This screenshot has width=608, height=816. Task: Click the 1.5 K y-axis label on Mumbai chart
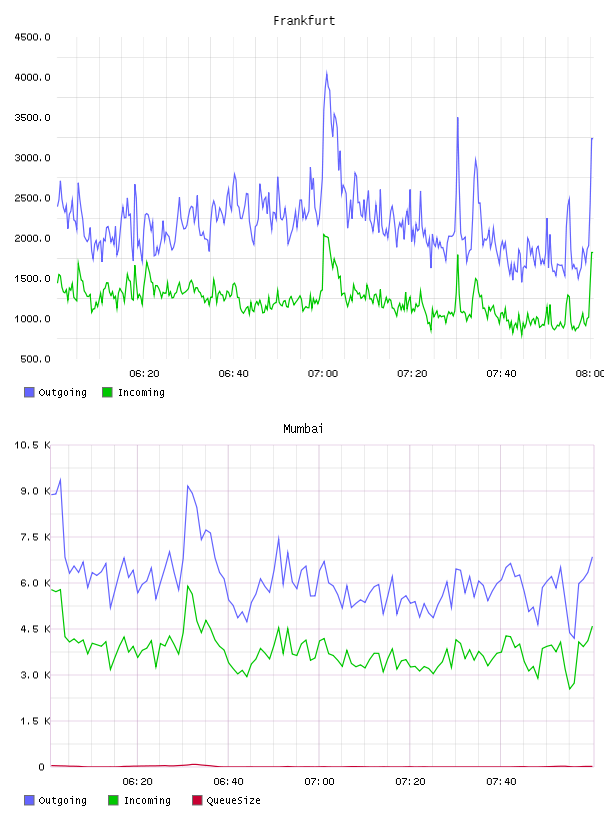coord(35,721)
